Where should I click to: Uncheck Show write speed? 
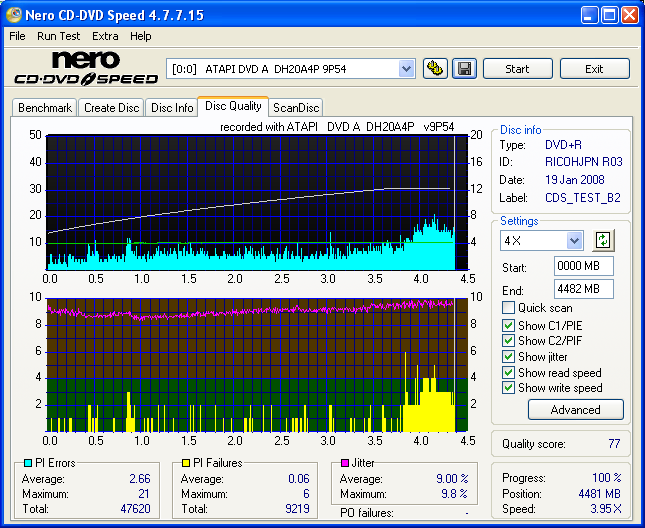tap(508, 388)
